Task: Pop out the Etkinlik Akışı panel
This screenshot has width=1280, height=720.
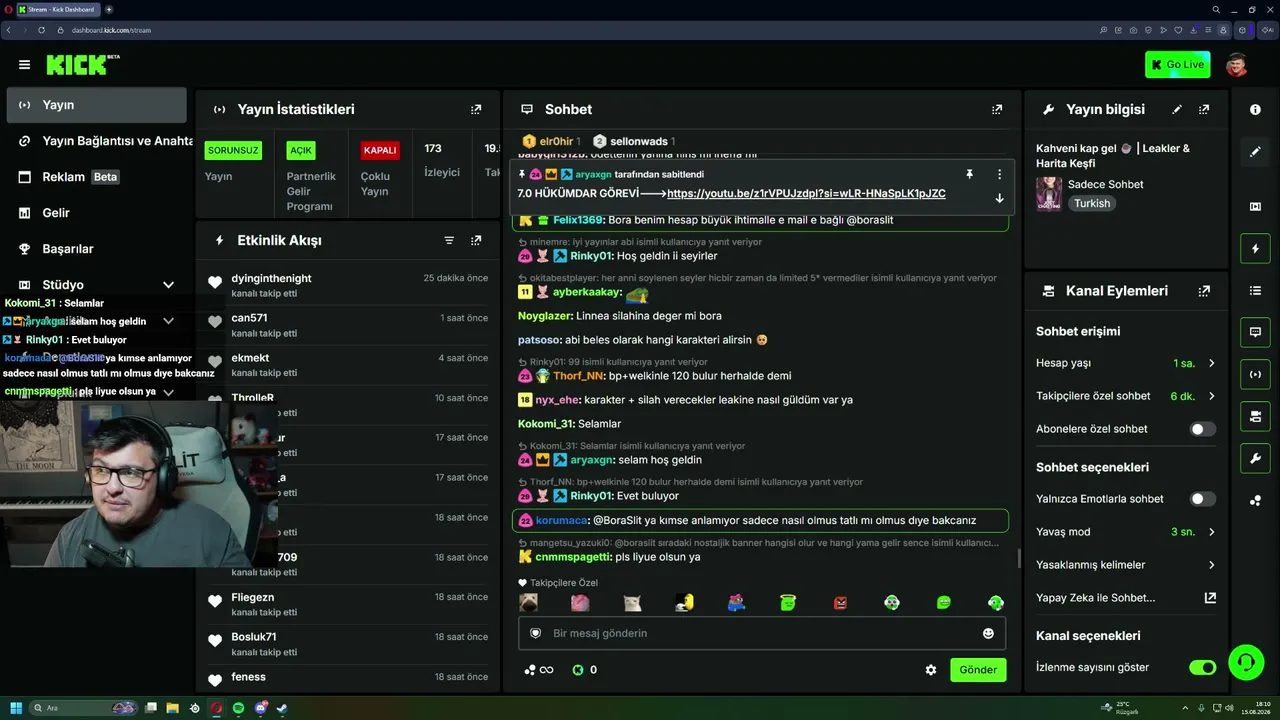Action: (x=476, y=240)
